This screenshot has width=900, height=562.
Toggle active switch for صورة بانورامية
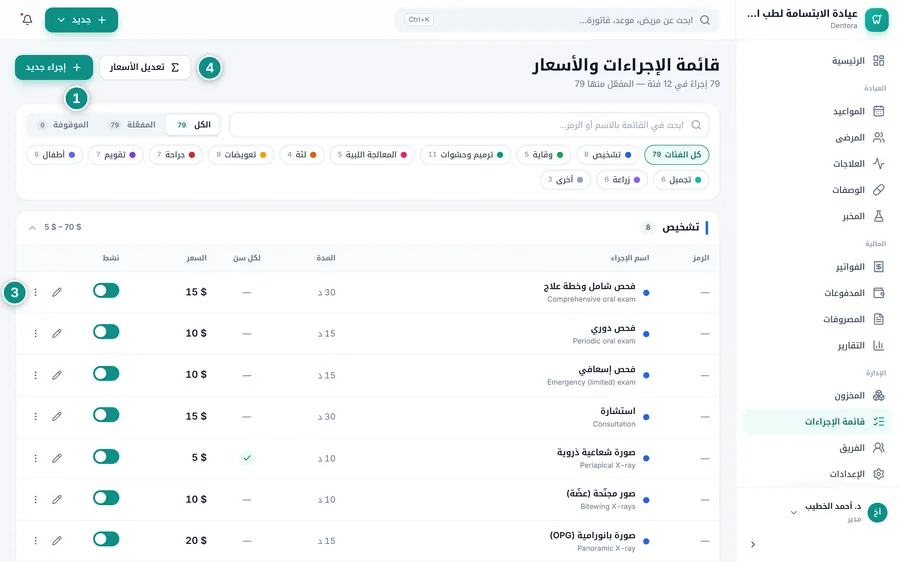pyautogui.click(x=106, y=539)
